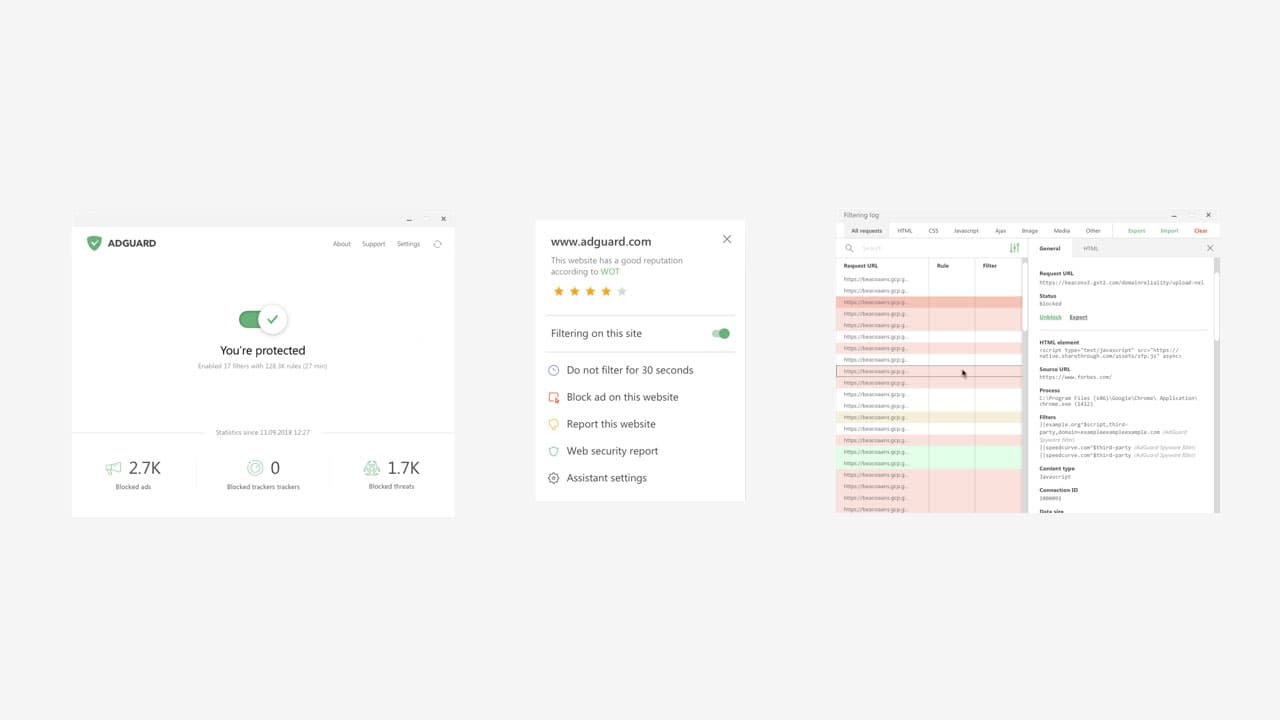Click the fifth grey rating star

point(622,291)
